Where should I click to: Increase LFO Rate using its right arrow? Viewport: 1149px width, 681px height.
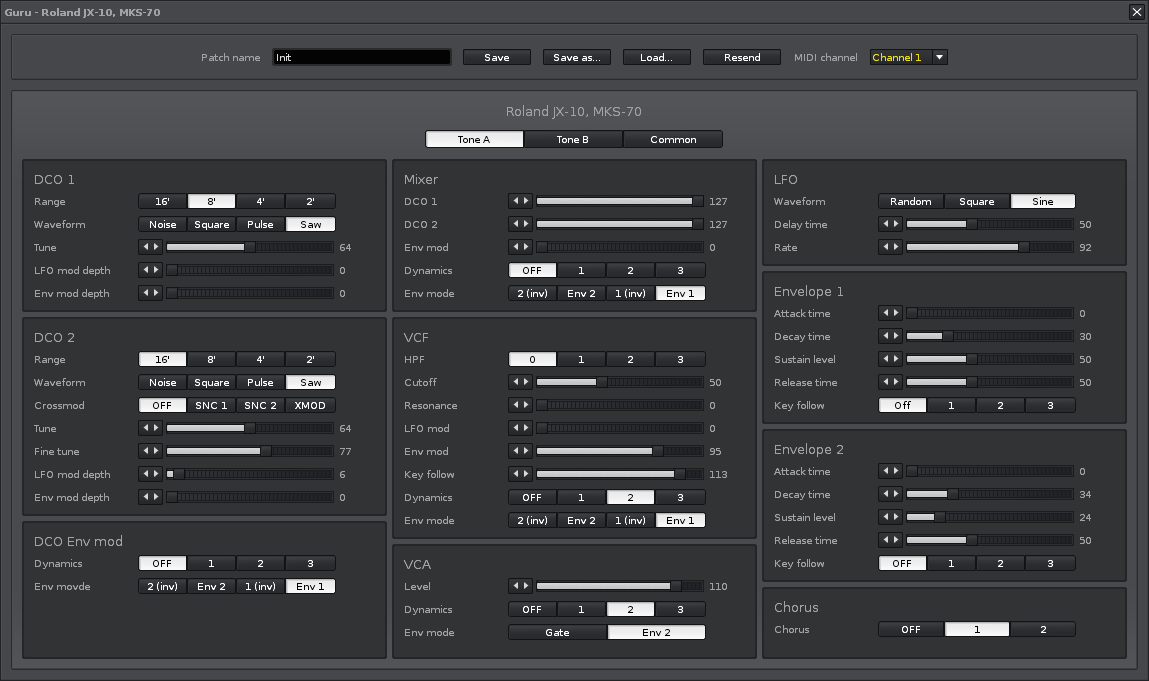(x=895, y=247)
